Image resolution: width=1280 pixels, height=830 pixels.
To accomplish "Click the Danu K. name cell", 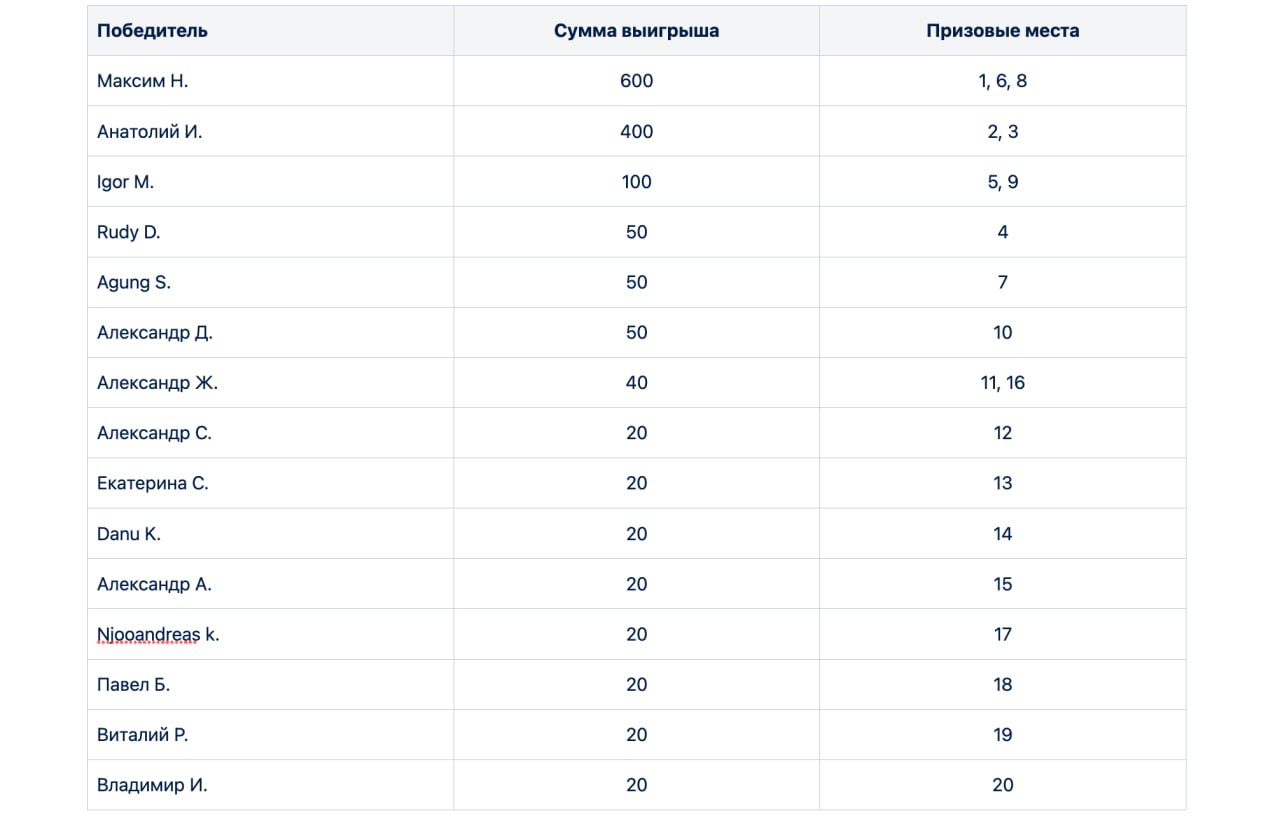I will (x=270, y=534).
